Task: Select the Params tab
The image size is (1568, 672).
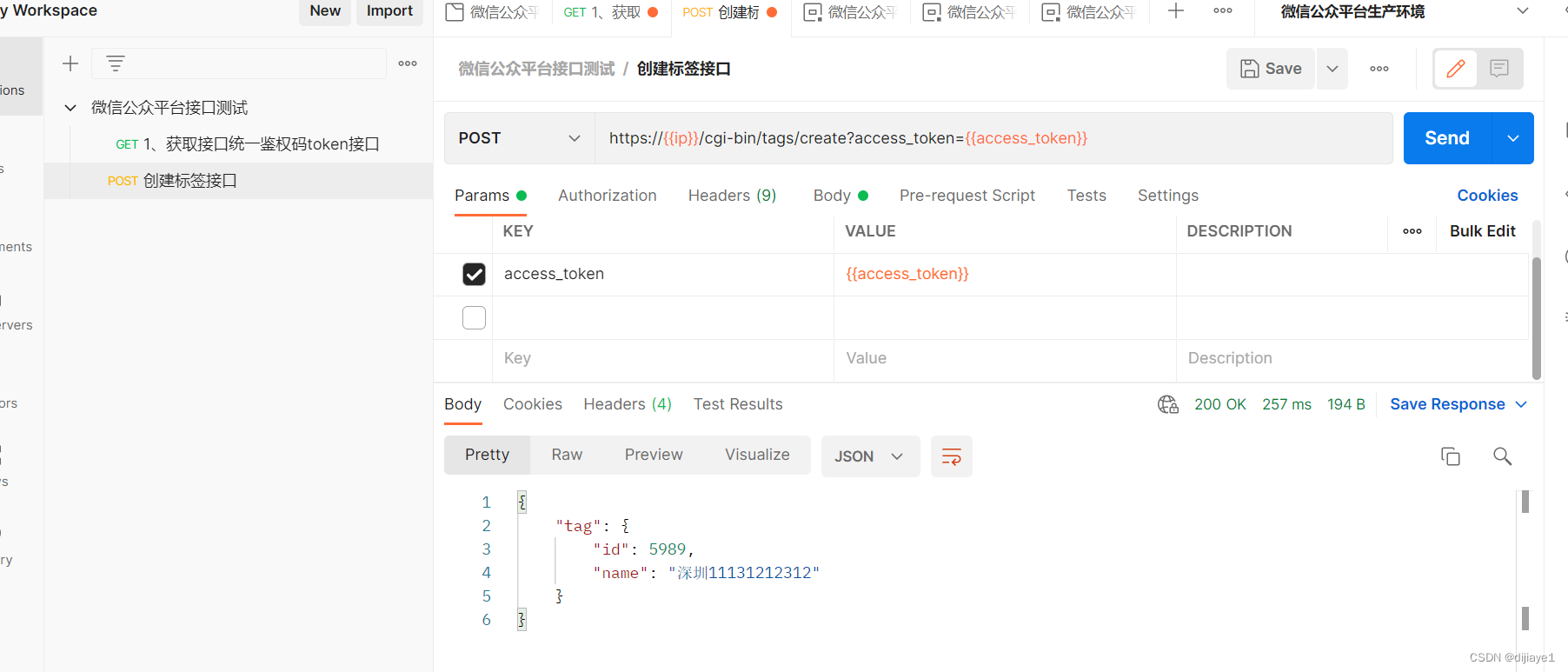Action: pyautogui.click(x=490, y=196)
